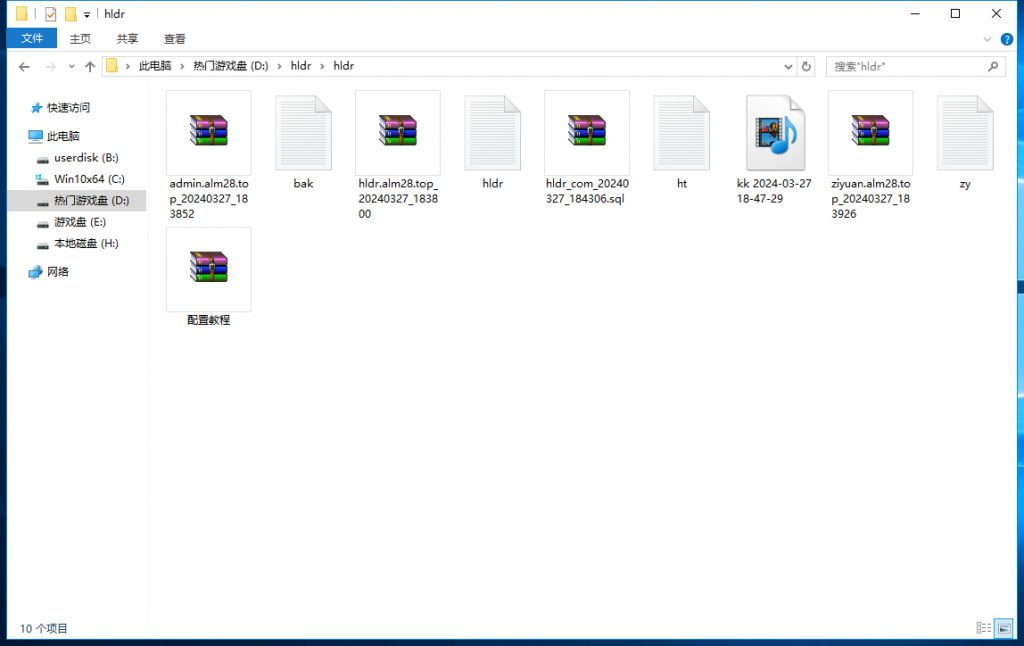Click 此电脑 in the address breadcrumb
Viewport: 1024px width, 646px height.
coord(154,66)
